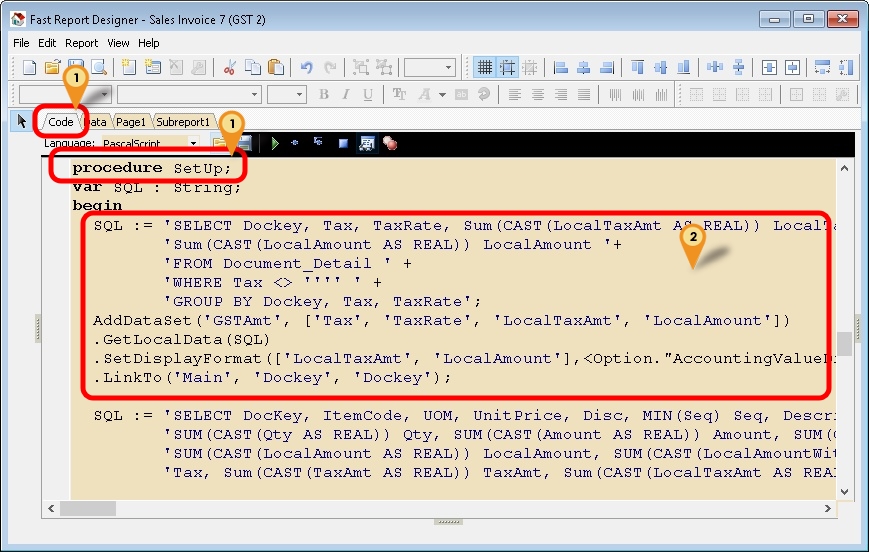Set text alignment to justified
The width and height of the screenshot is (869, 552).
[x=584, y=94]
